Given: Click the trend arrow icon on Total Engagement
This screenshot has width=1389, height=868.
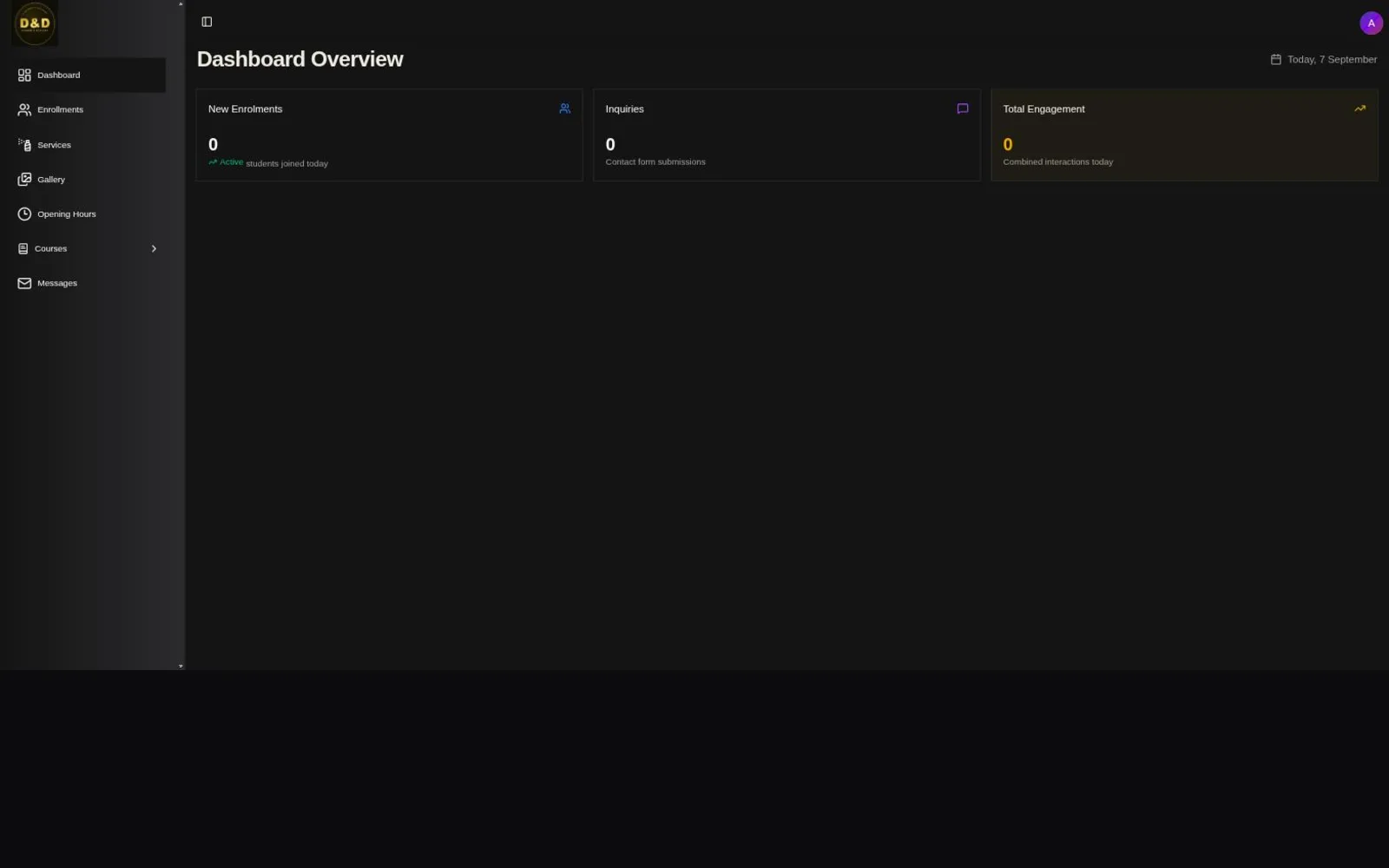Looking at the screenshot, I should pos(1359,108).
